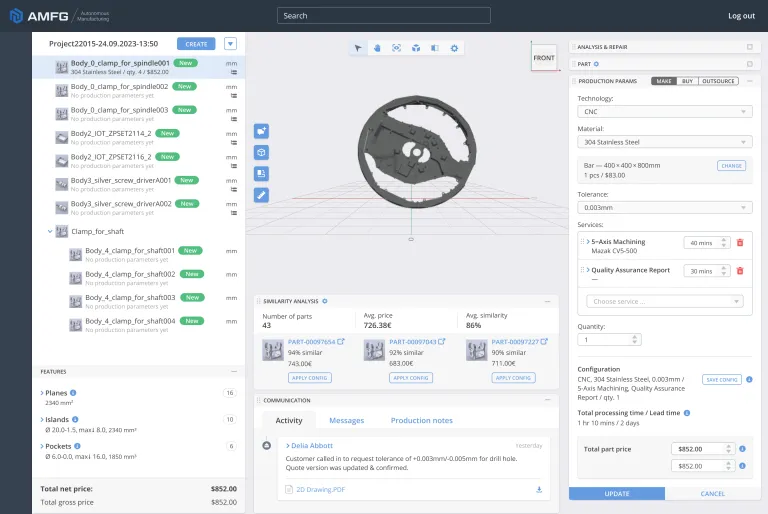Click Log out
This screenshot has height=514, width=768.
(x=741, y=16)
